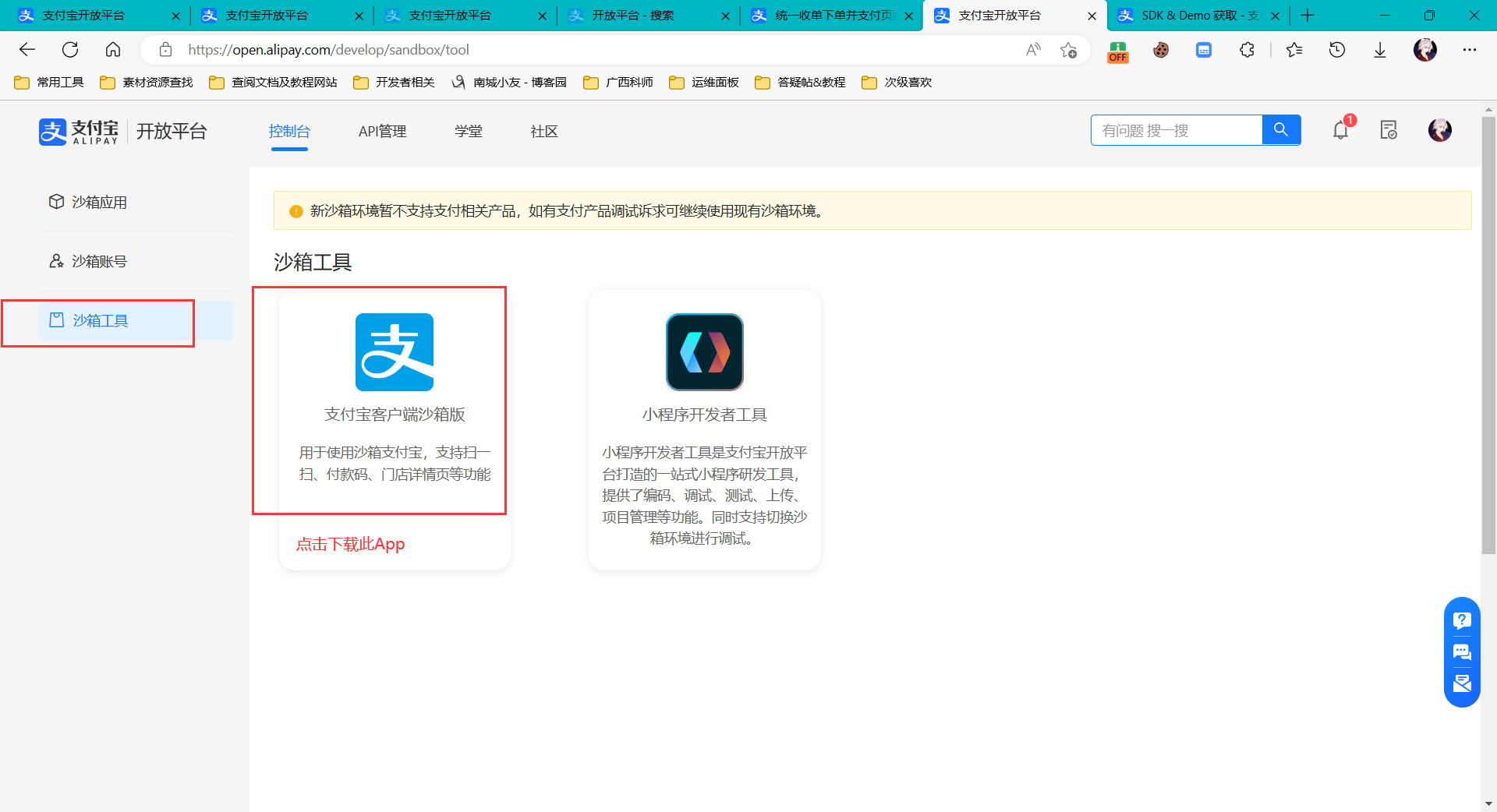
Task: Click the 支付宝客户端沙箱版 card title
Action: click(395, 415)
